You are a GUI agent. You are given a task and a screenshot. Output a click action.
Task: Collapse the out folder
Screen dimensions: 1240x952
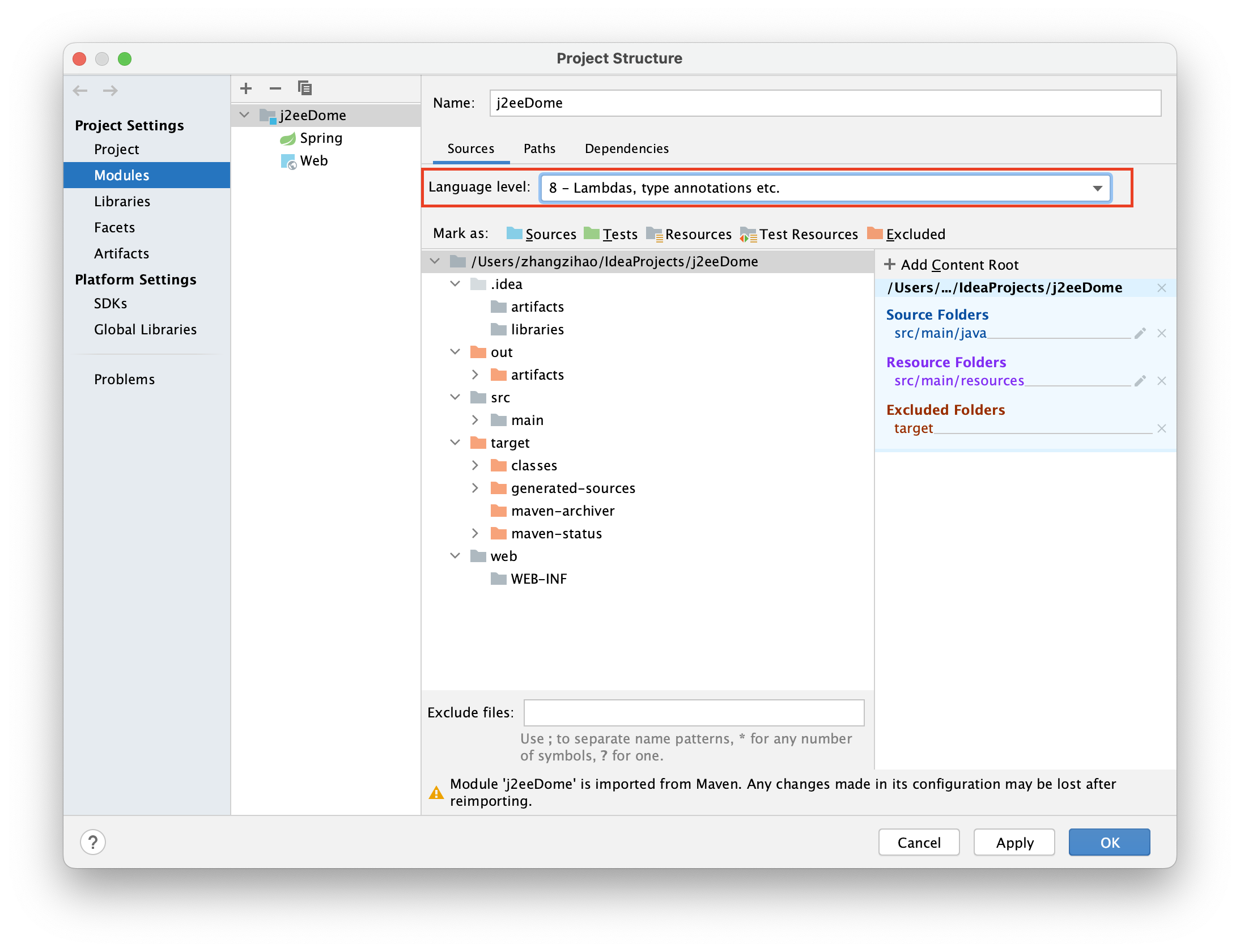click(455, 352)
